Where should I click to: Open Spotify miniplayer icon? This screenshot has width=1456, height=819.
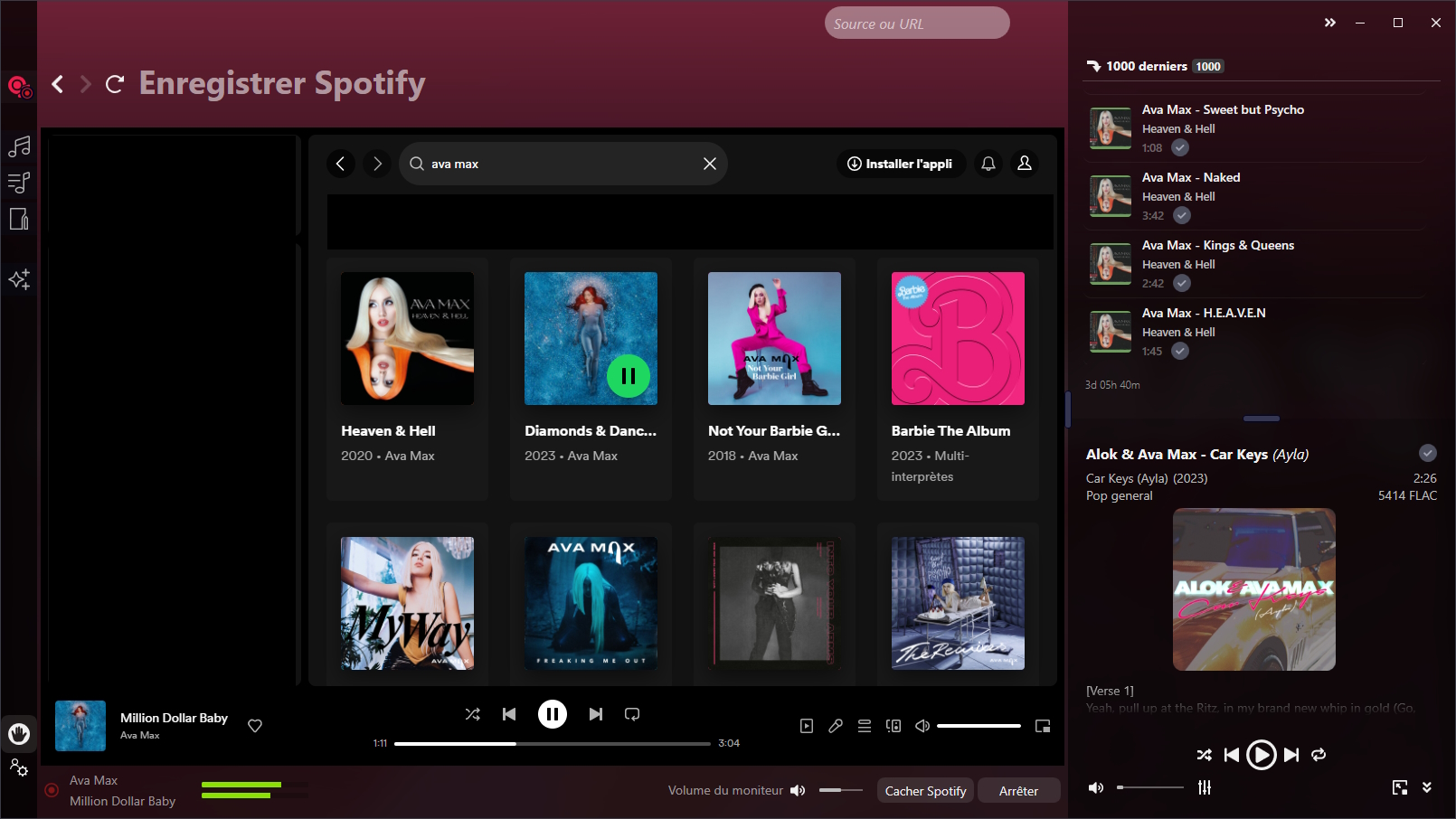pyautogui.click(x=1043, y=726)
